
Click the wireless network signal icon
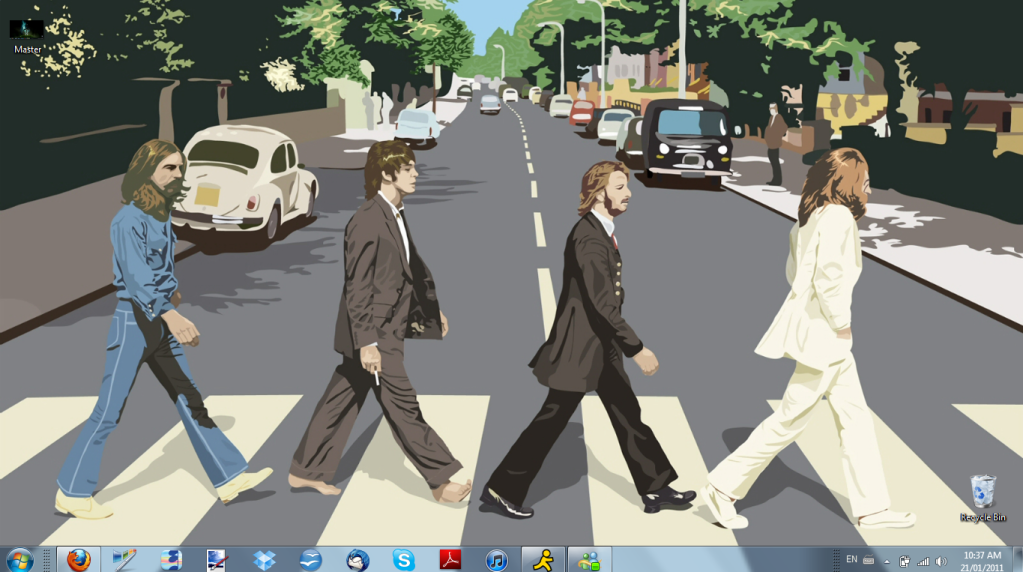pos(922,561)
